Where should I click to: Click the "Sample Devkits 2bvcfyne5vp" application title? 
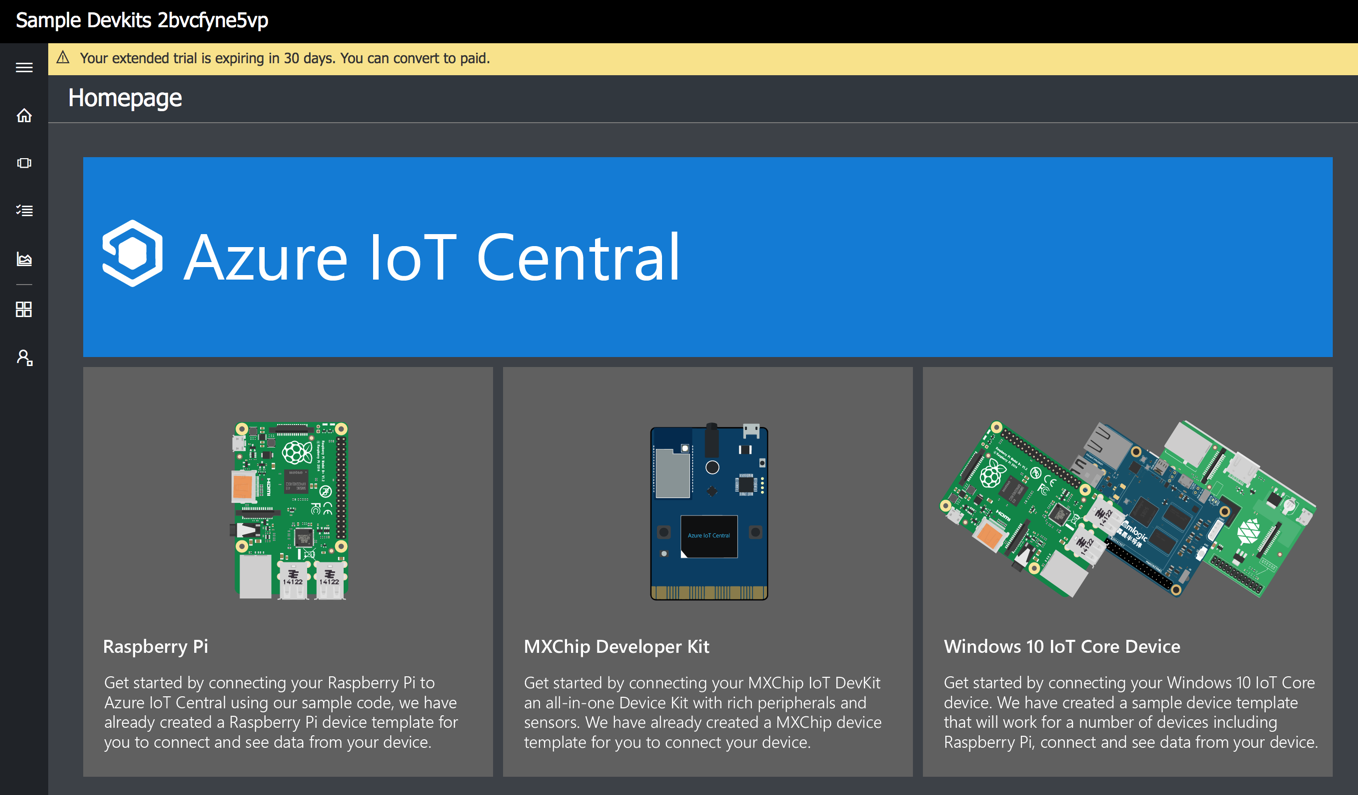tap(142, 20)
